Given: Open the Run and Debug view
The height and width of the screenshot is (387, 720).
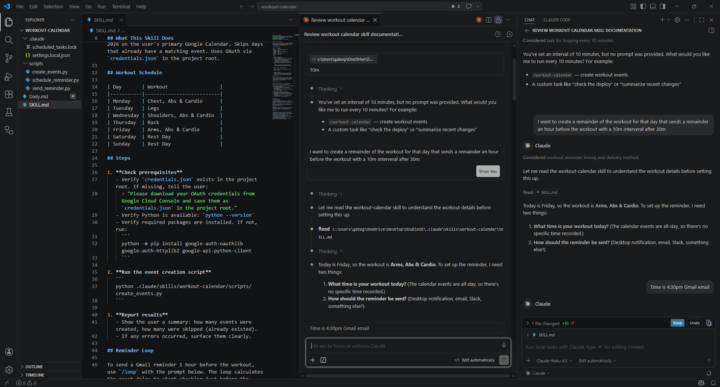Looking at the screenshot, I should point(9,76).
